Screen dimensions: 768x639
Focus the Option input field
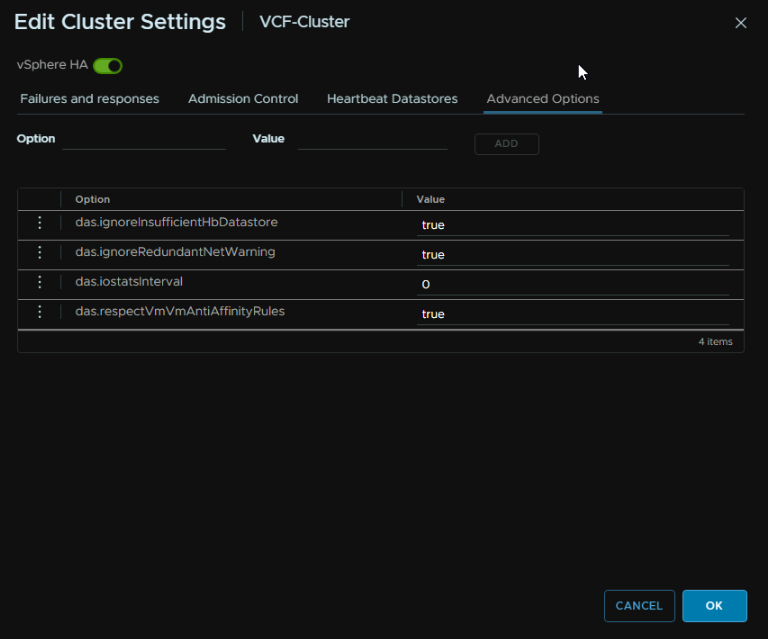tap(144, 140)
